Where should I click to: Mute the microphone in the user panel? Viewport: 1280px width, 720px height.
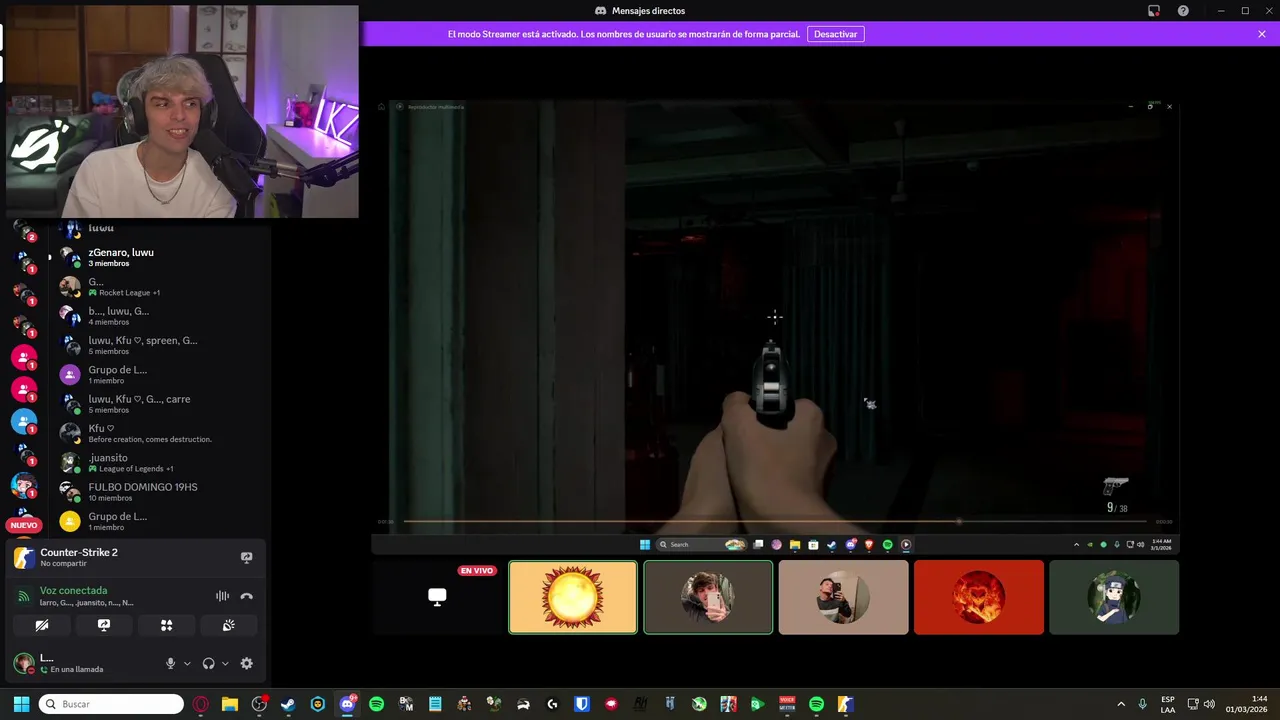[170, 663]
